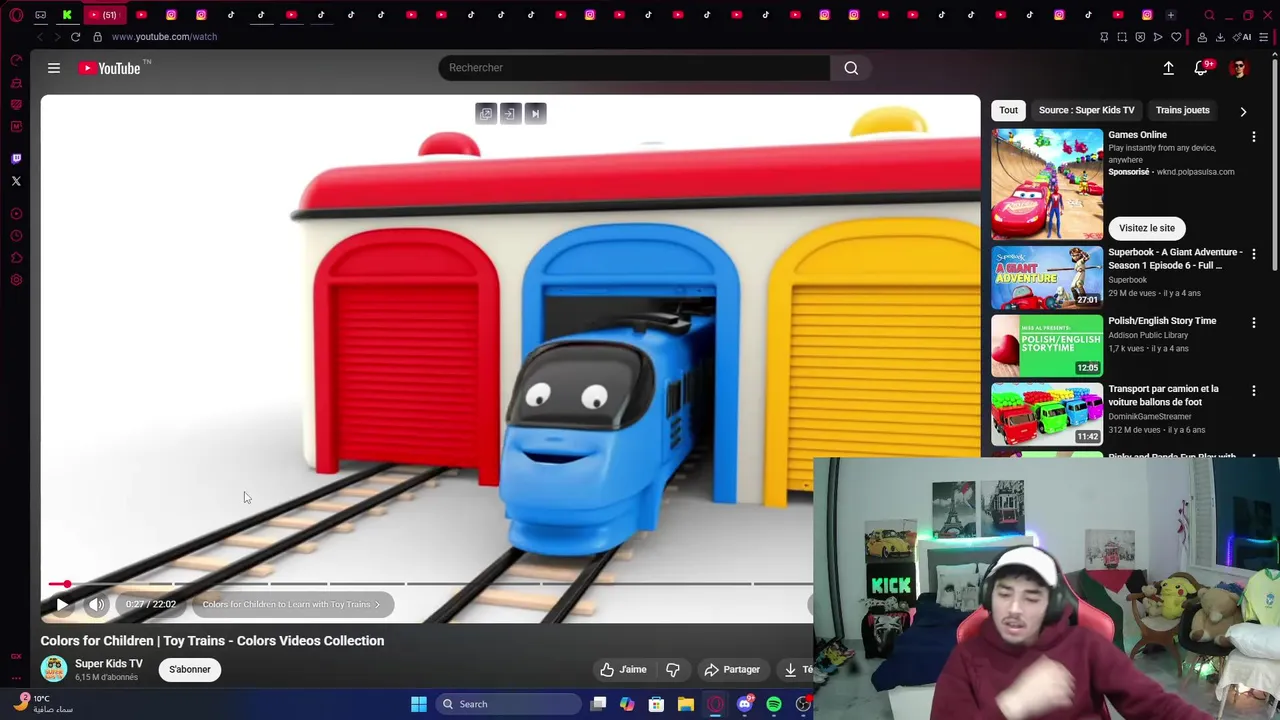
Task: Open the ad blocker shield icon
Action: (x=1140, y=37)
